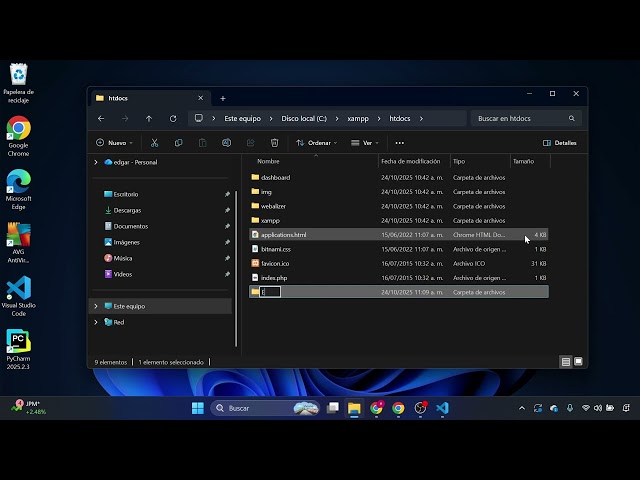The height and width of the screenshot is (480, 640).
Task: Open the Nuevo dropdown menu
Action: (114, 143)
